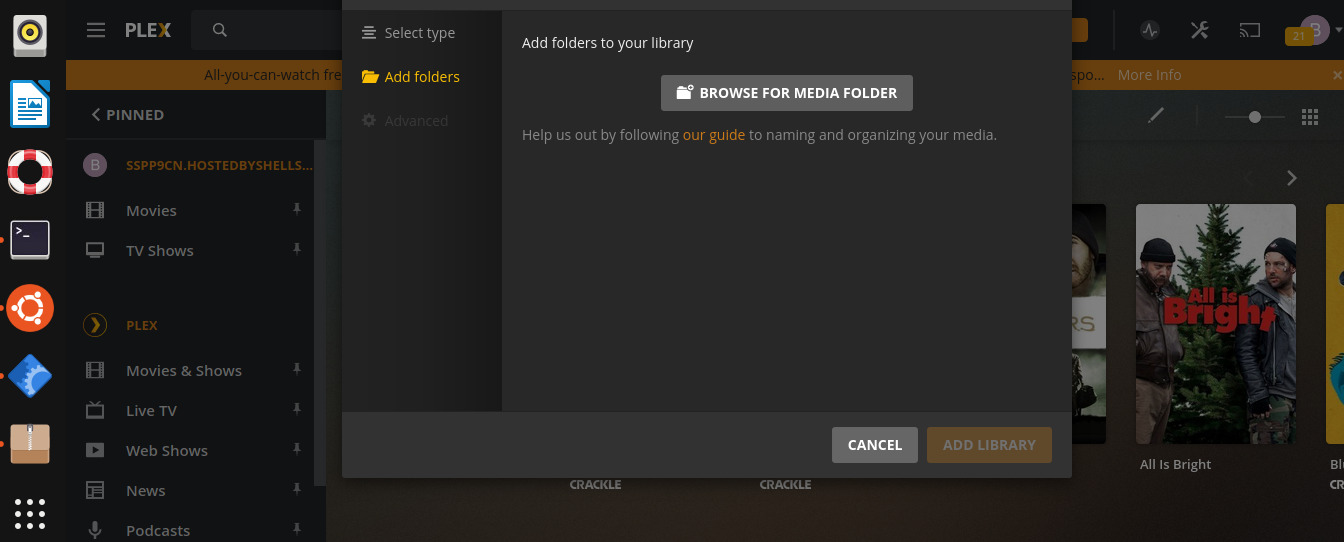This screenshot has height=542, width=1344.
Task: Open the Terminal from the dock
Action: 30,240
